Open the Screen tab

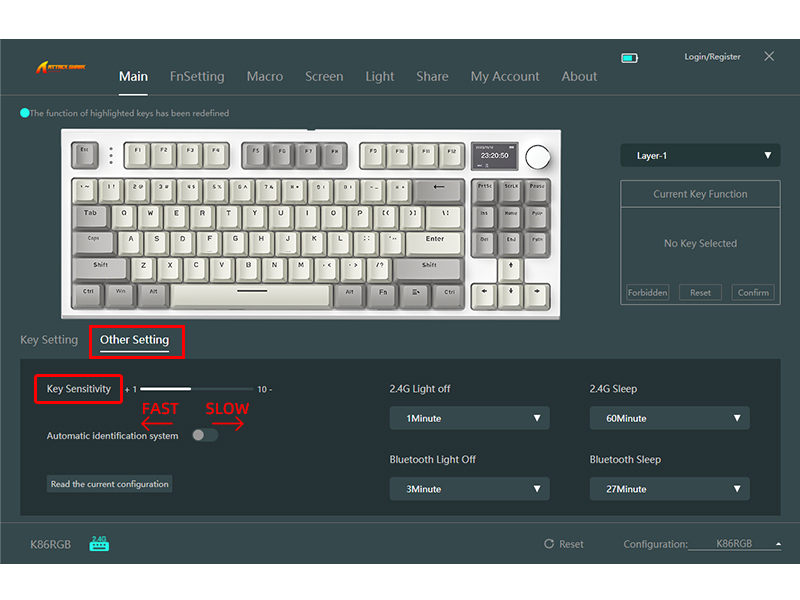(x=324, y=77)
